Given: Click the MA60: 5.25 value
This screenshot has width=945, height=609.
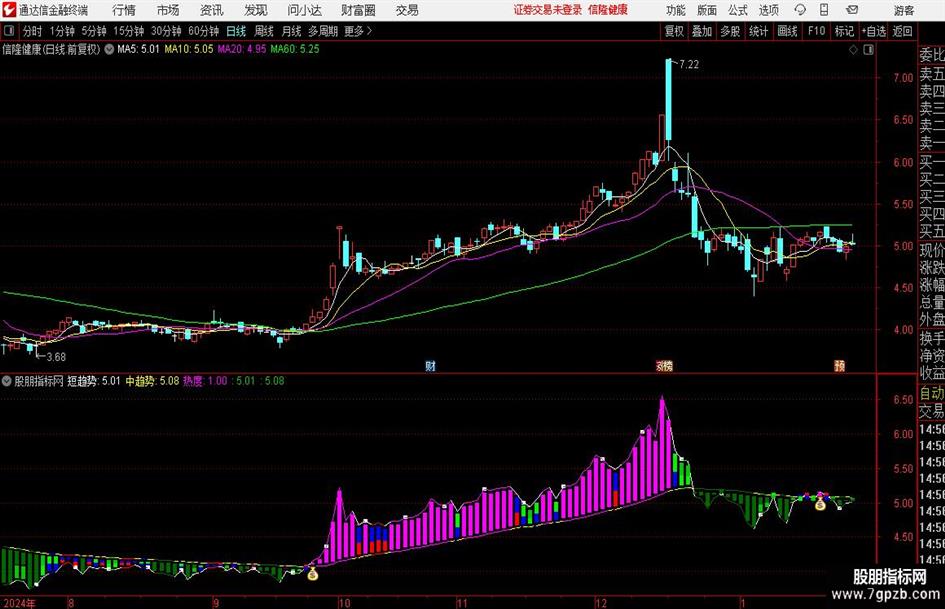Looking at the screenshot, I should point(295,49).
